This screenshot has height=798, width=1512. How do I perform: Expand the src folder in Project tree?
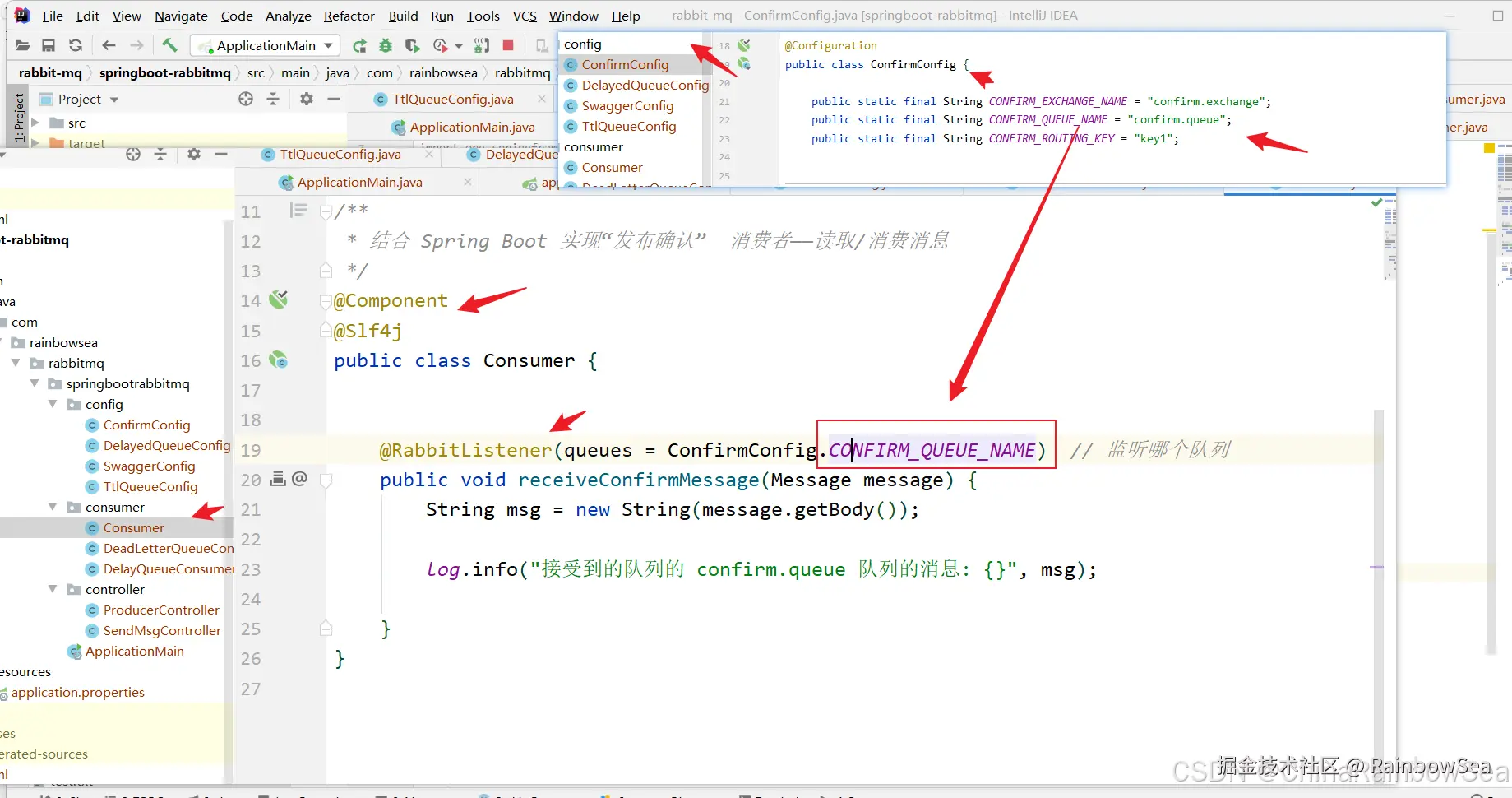coord(35,123)
